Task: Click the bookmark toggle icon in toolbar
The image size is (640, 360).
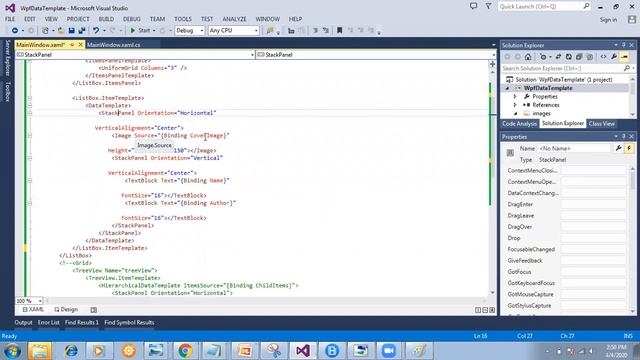Action: [339, 31]
